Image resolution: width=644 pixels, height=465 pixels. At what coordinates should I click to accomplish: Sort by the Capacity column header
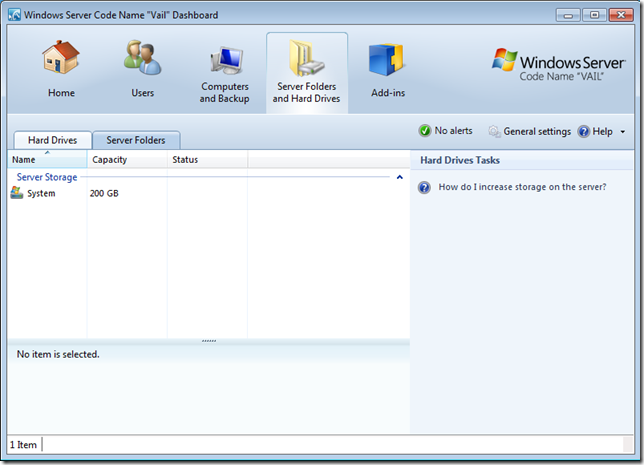(x=127, y=159)
